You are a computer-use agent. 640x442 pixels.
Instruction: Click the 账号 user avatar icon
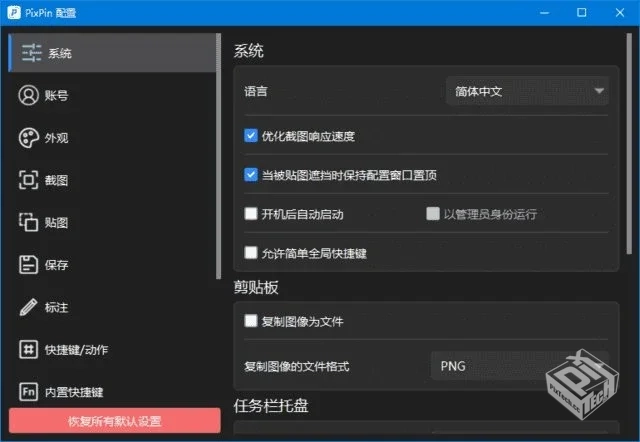(29, 95)
